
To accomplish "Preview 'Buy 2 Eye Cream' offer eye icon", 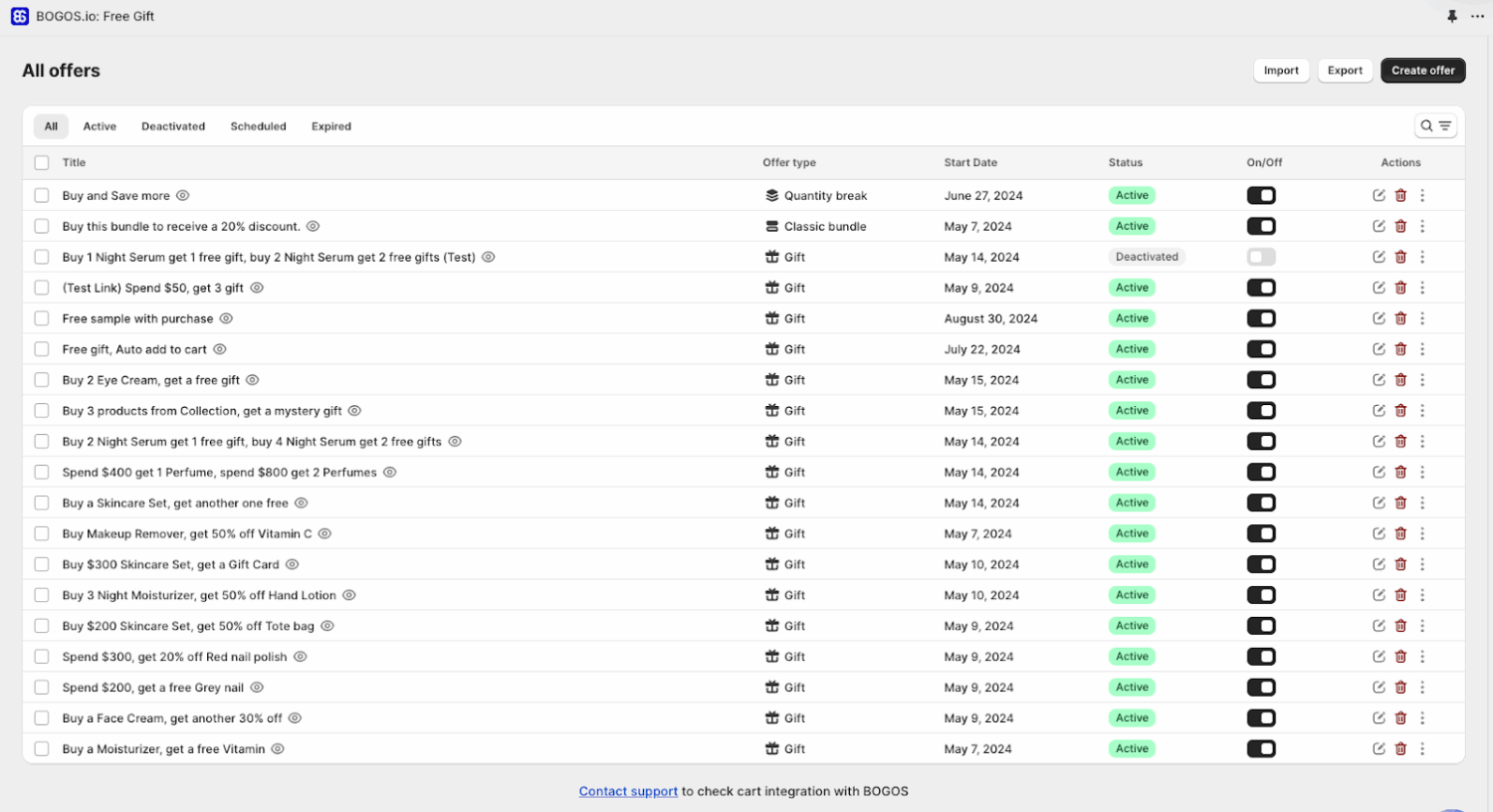I will (253, 380).
